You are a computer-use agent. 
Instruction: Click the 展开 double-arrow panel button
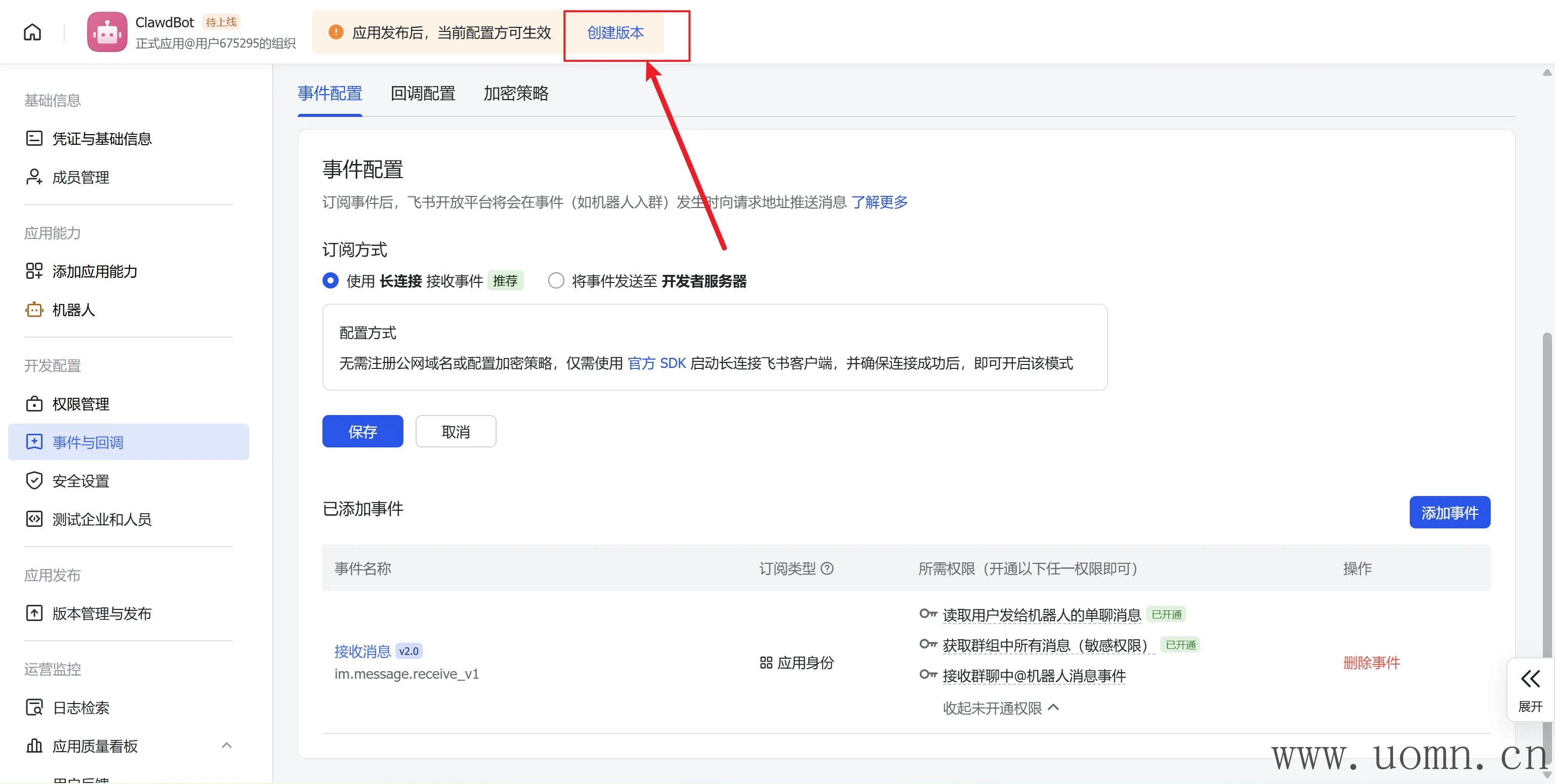[x=1530, y=690]
